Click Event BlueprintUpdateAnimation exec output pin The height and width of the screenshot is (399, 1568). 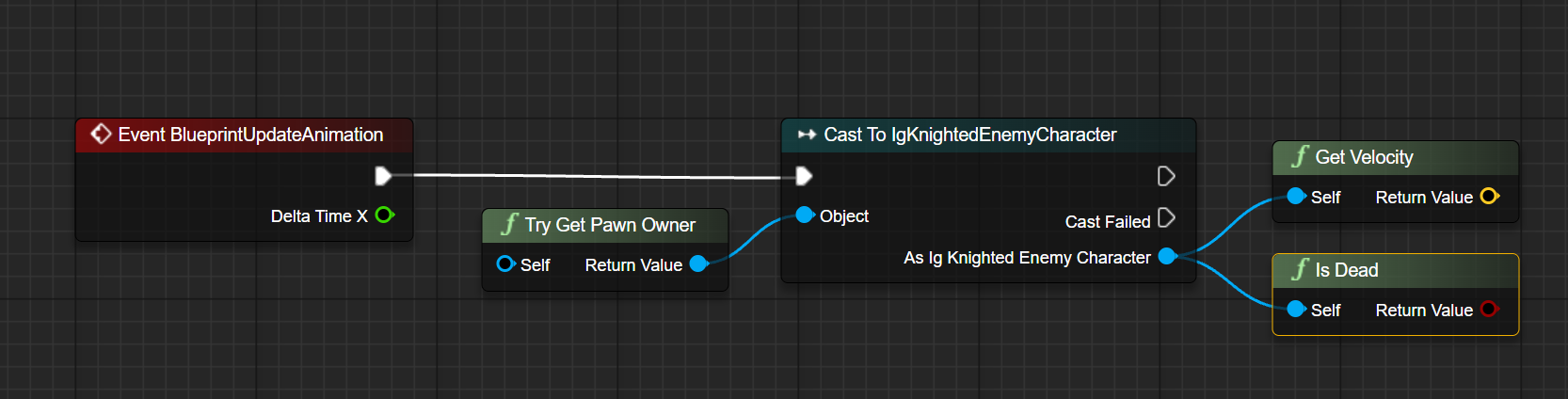383,175
